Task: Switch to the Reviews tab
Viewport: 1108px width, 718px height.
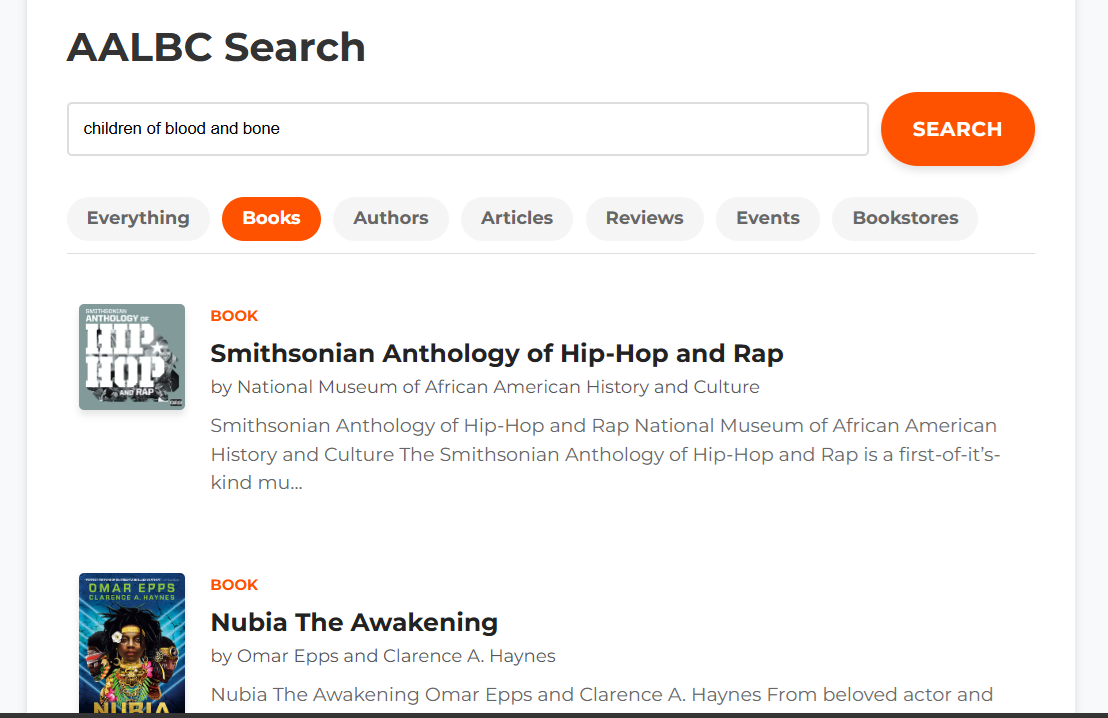Action: coord(644,218)
